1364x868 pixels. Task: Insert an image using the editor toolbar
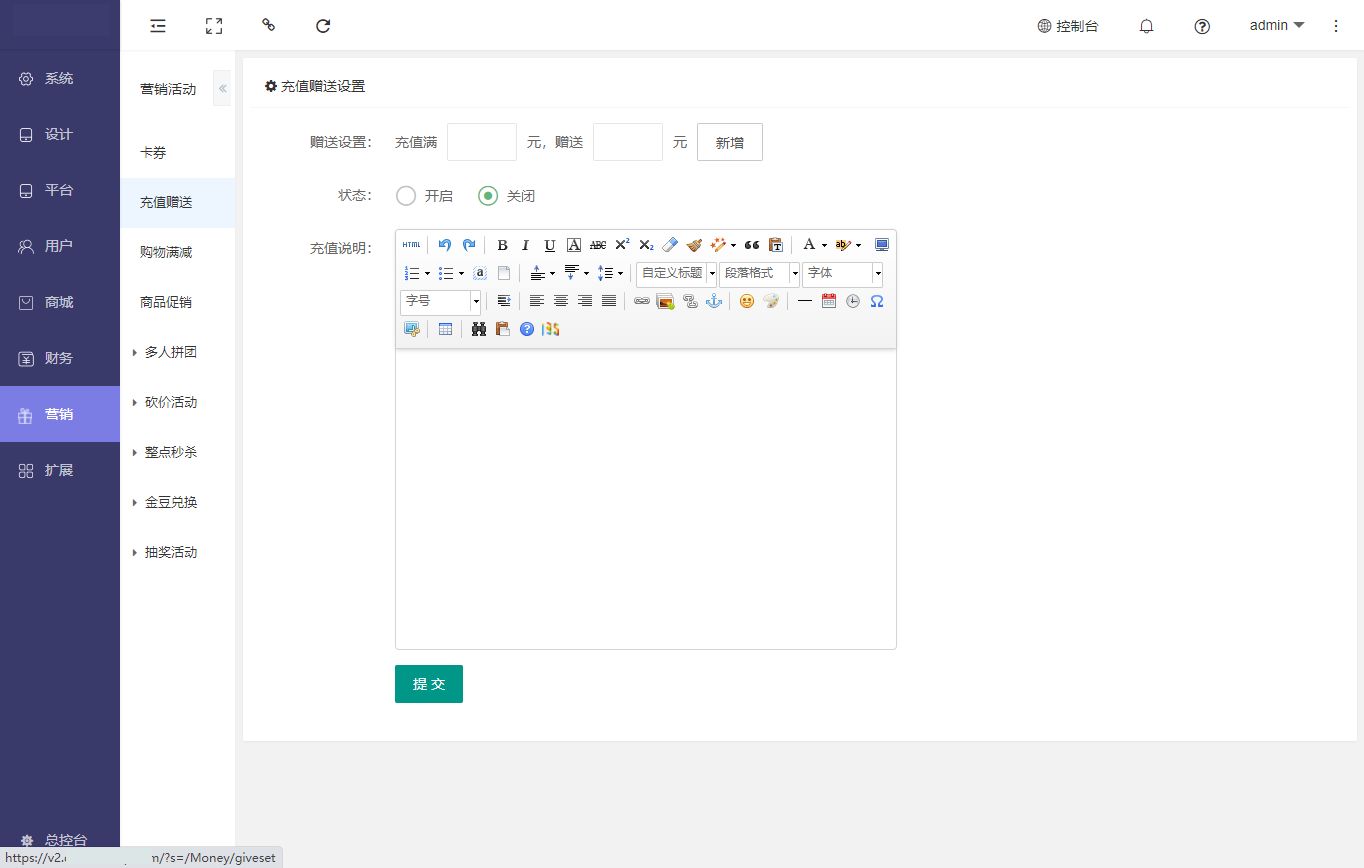665,301
